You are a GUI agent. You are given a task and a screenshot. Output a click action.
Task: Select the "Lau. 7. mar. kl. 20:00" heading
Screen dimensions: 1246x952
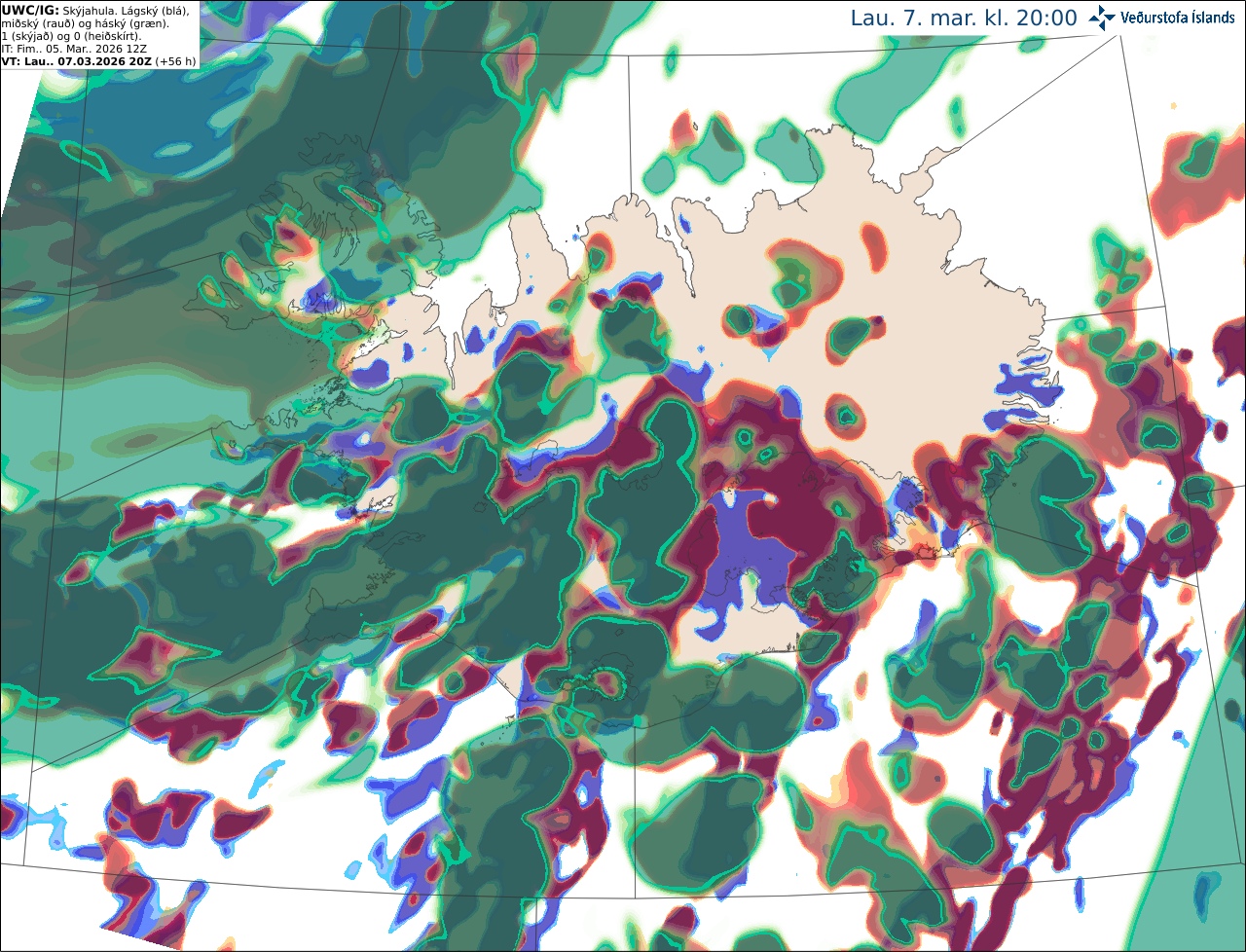coord(964,18)
